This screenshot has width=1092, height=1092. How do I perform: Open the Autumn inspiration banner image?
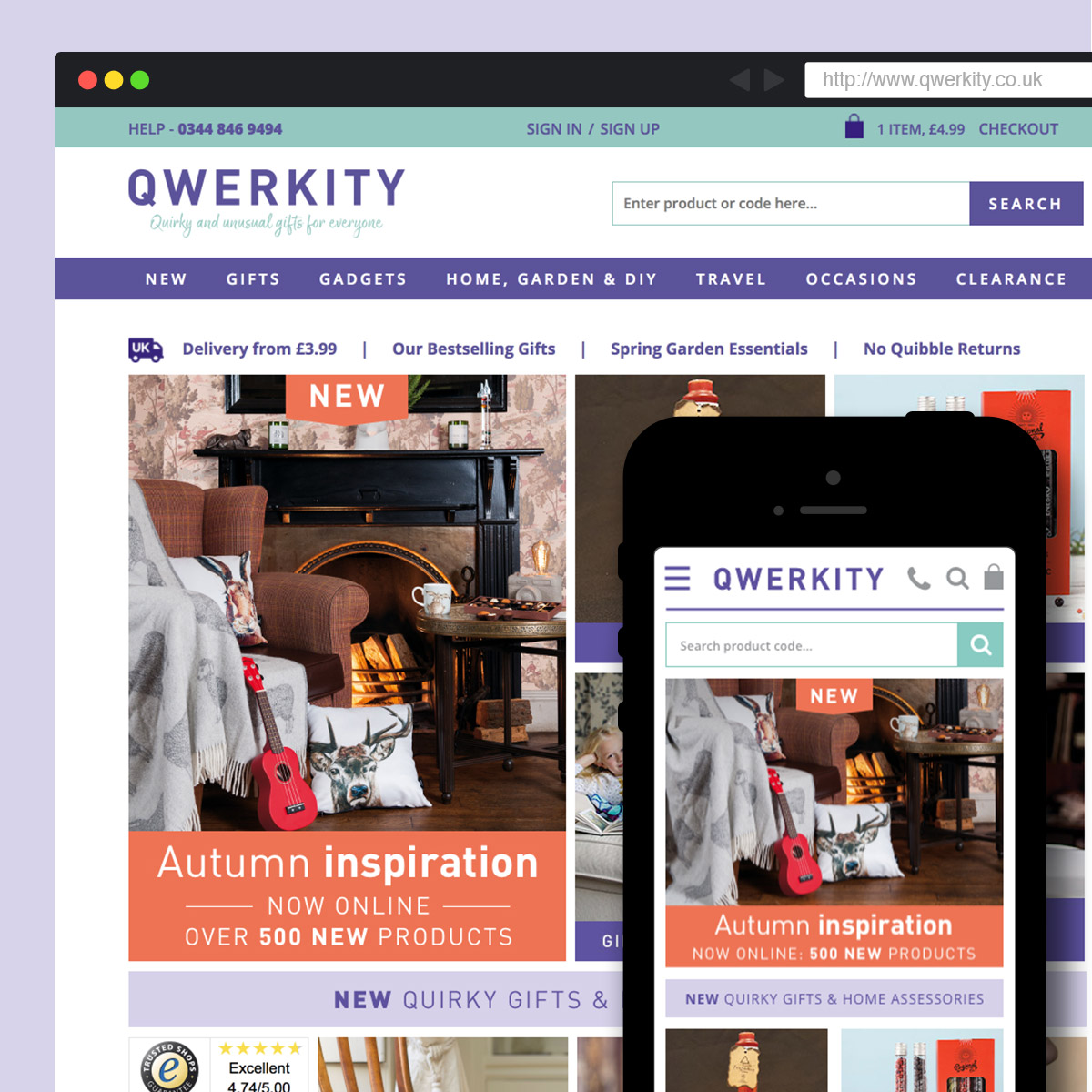tap(347, 668)
